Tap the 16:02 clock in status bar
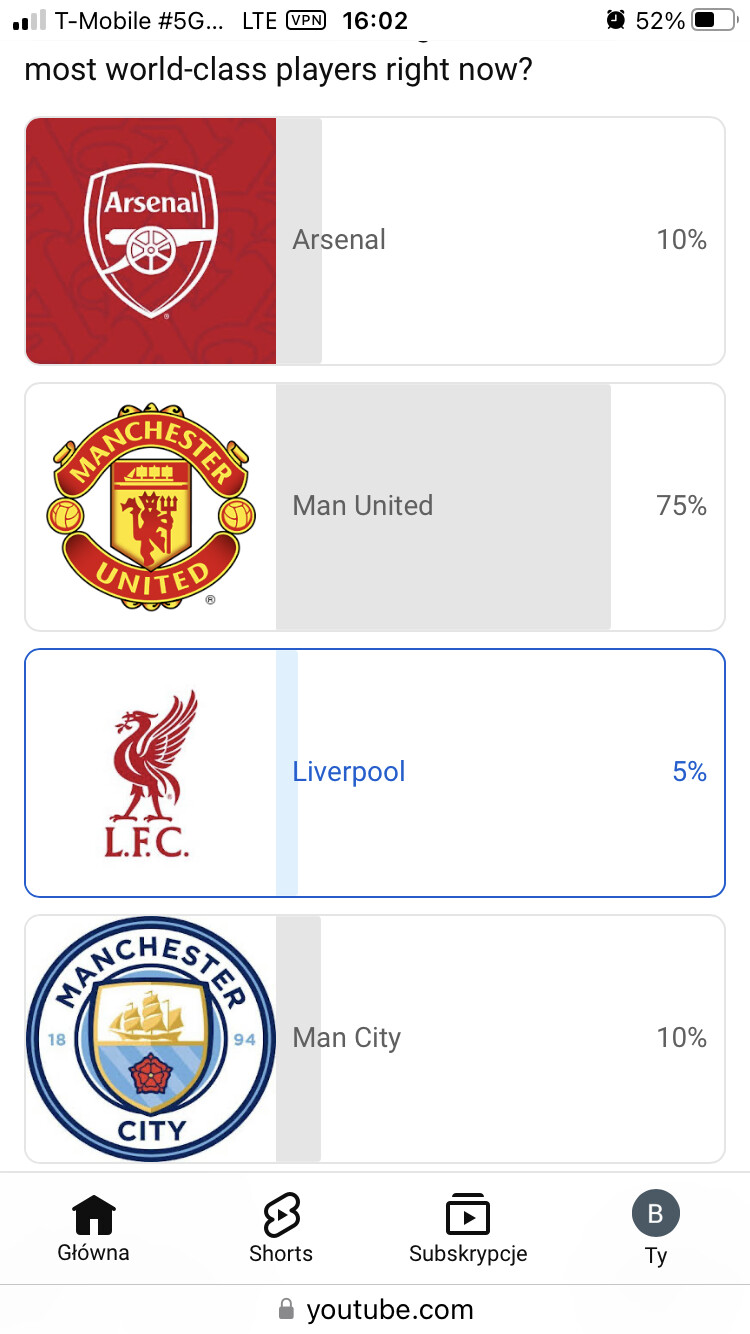The image size is (750, 1334). (x=375, y=20)
